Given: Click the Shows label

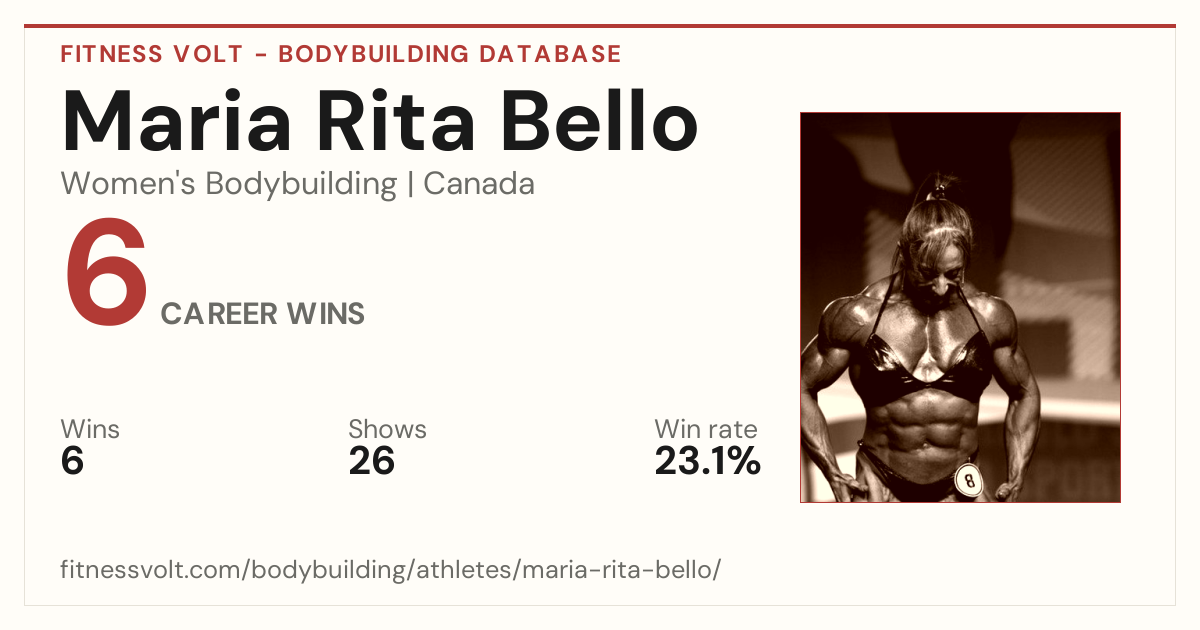Looking at the screenshot, I should pos(387,429).
